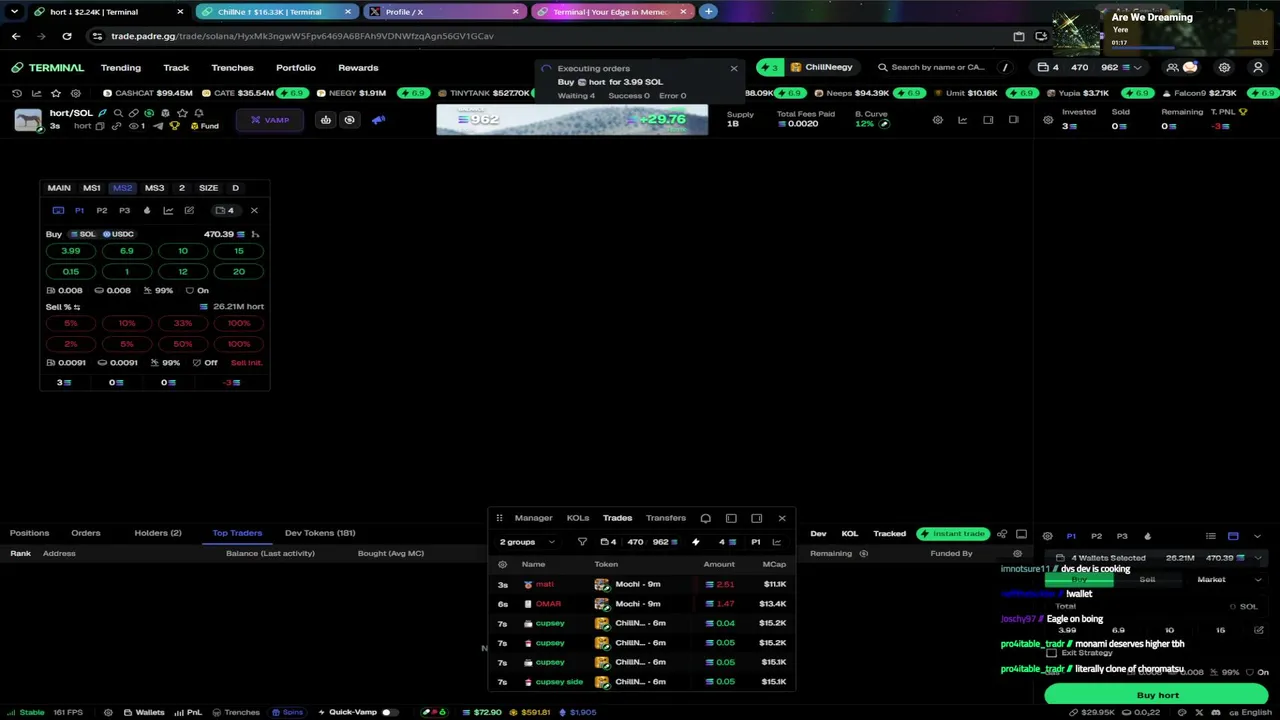Click the favorites star in ticker bar
Screen dimensions: 1280x720
(x=56, y=93)
